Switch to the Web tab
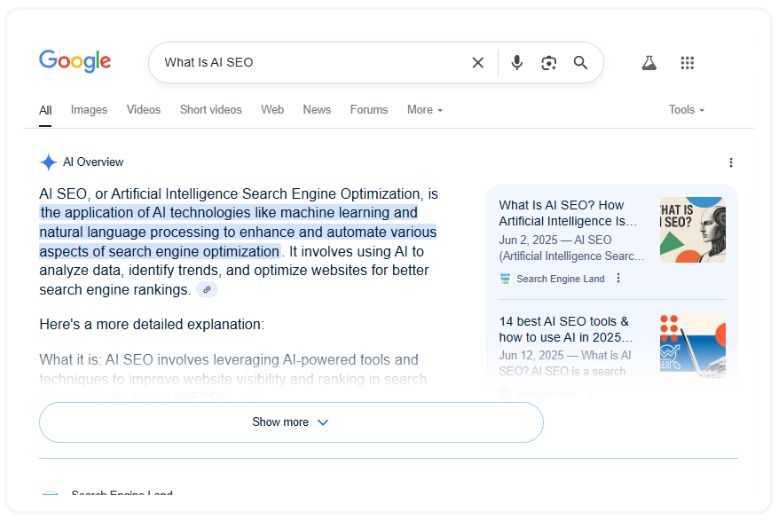The image size is (780, 520). click(272, 109)
